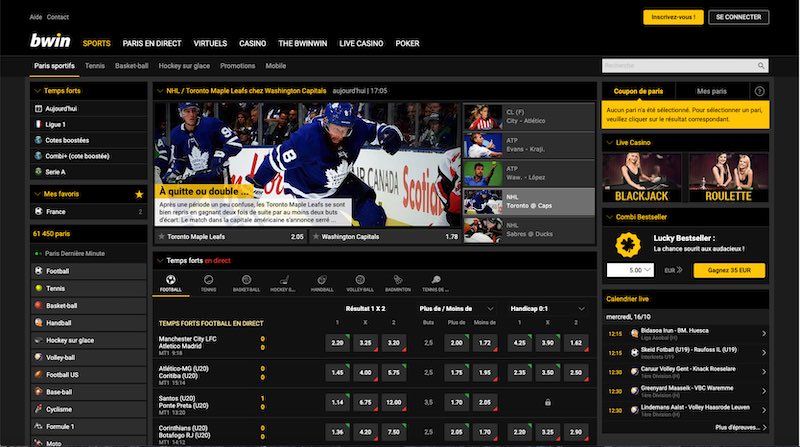Select odds 12.00 in Santos row

(393, 402)
